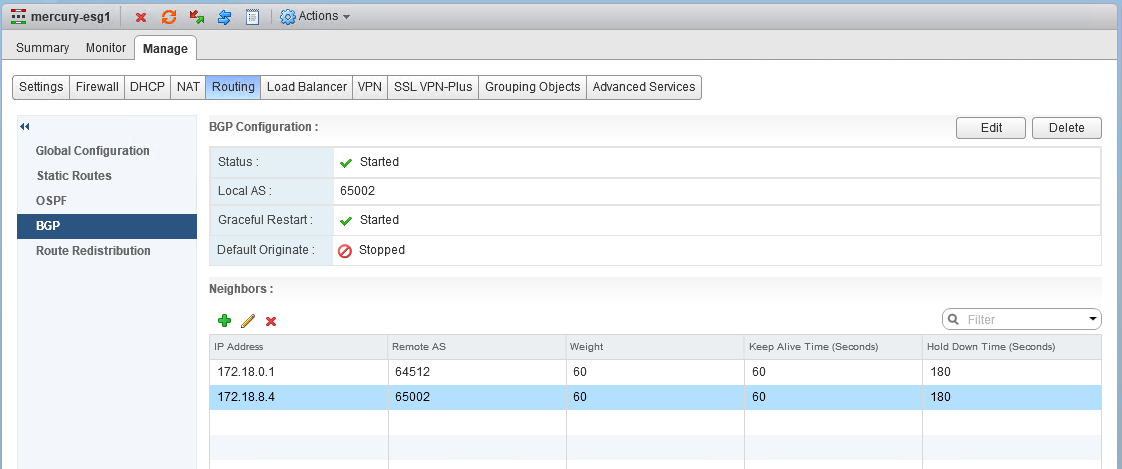Delete selected neighbor with red X icon
Viewport: 1122px width, 469px height.
(271, 321)
